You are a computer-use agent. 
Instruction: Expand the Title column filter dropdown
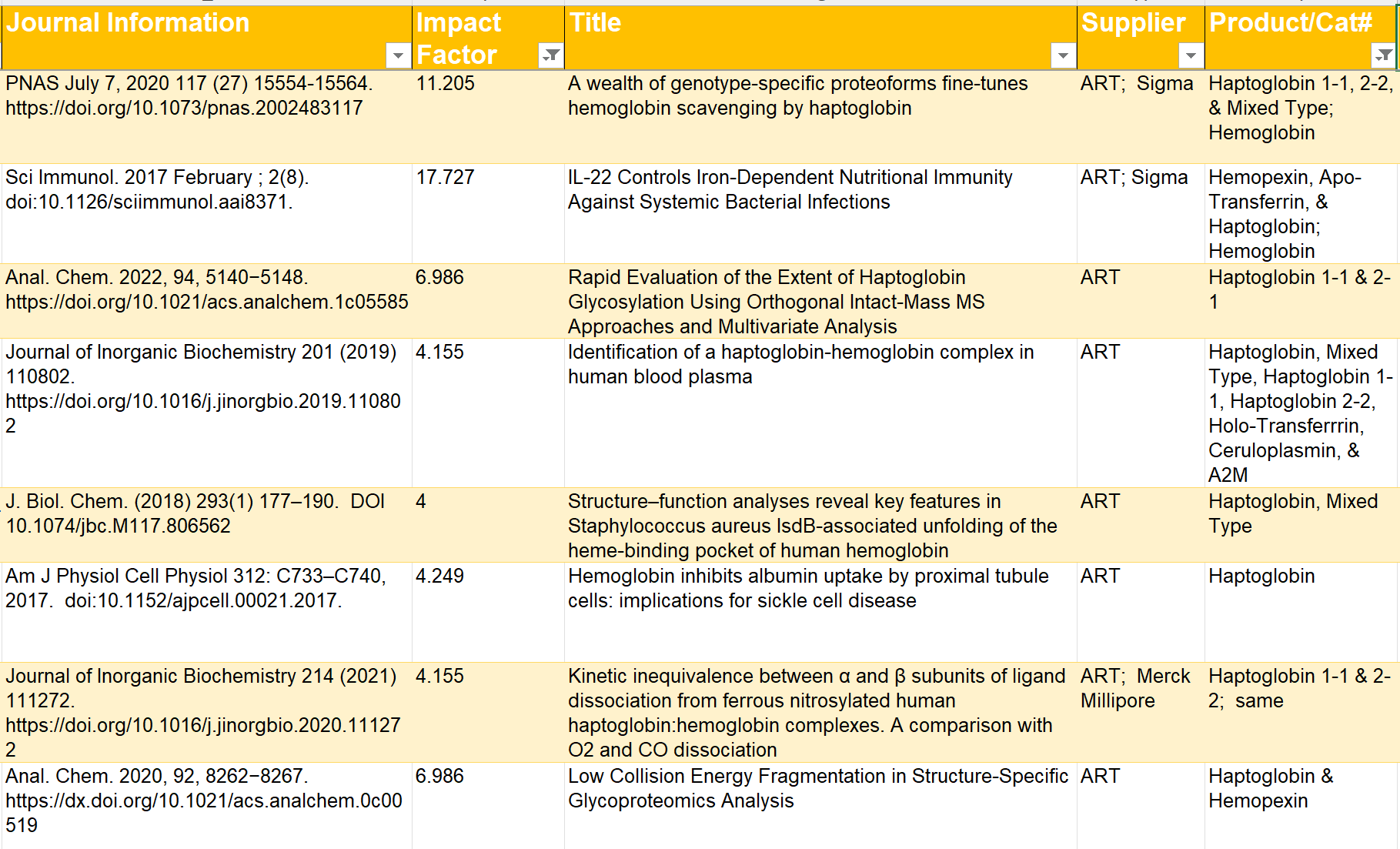[x=1062, y=55]
